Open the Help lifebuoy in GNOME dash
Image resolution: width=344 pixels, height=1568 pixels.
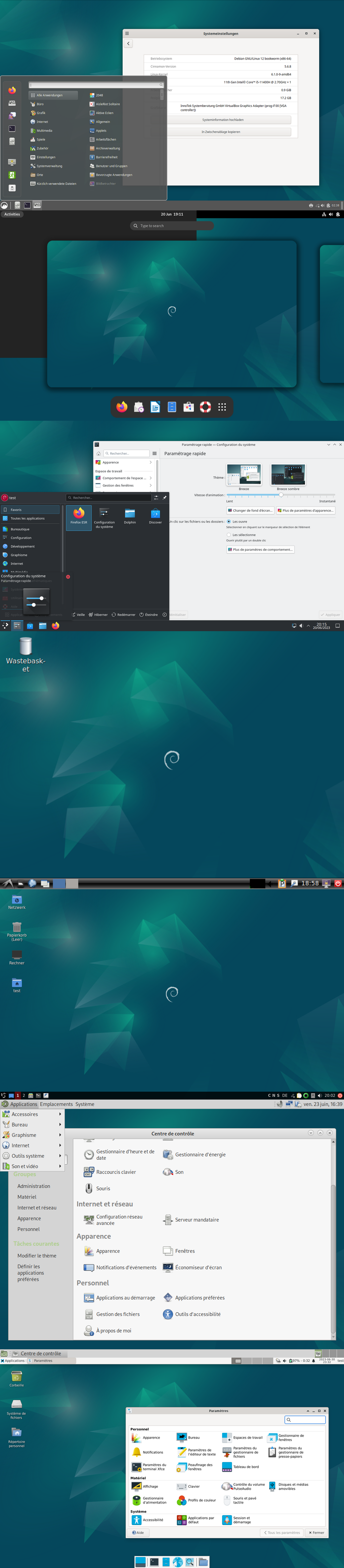(205, 407)
